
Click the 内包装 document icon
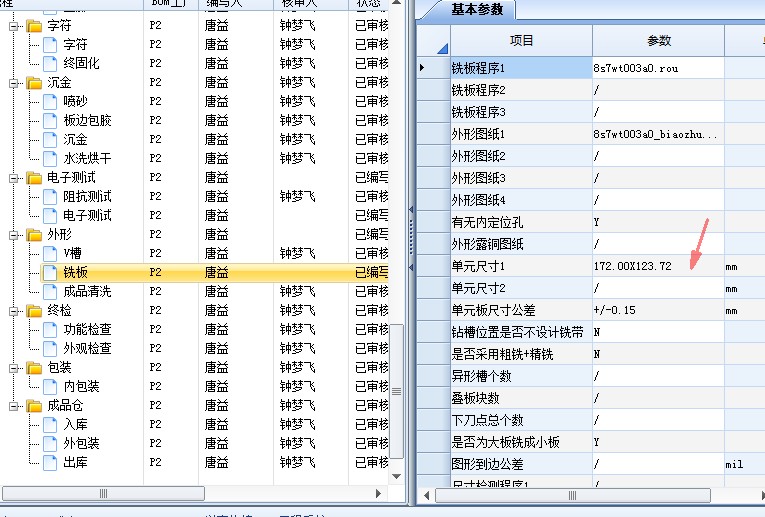click(x=50, y=387)
